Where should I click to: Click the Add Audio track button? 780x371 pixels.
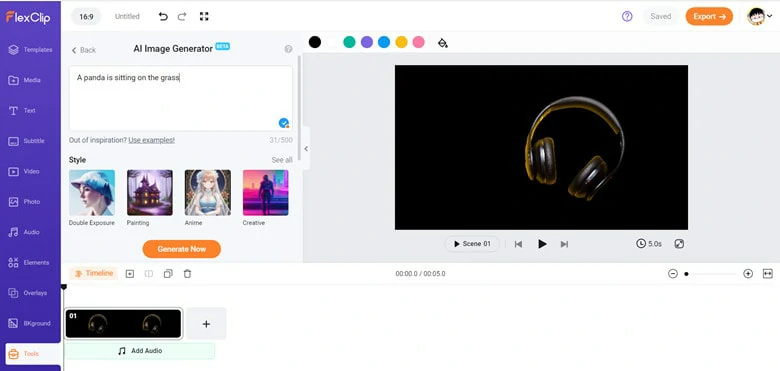140,351
